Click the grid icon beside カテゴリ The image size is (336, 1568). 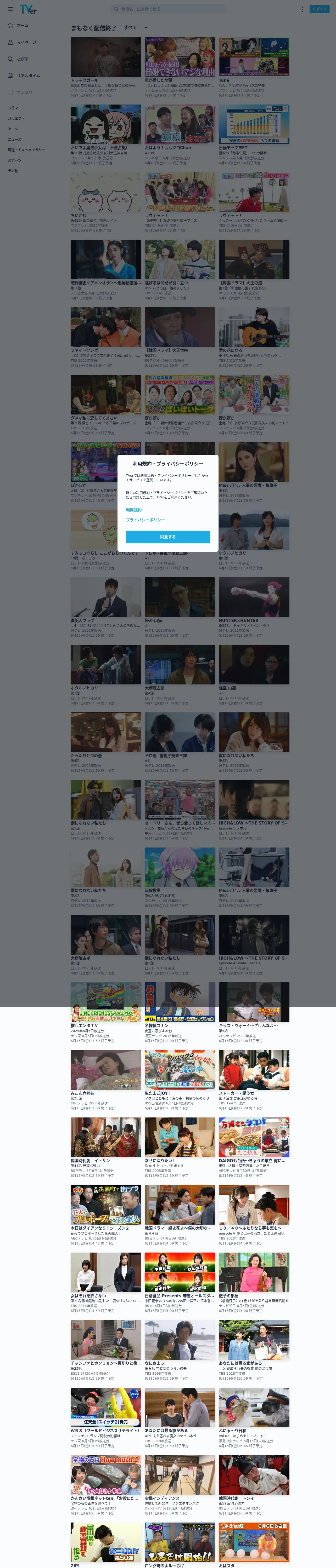[10, 93]
